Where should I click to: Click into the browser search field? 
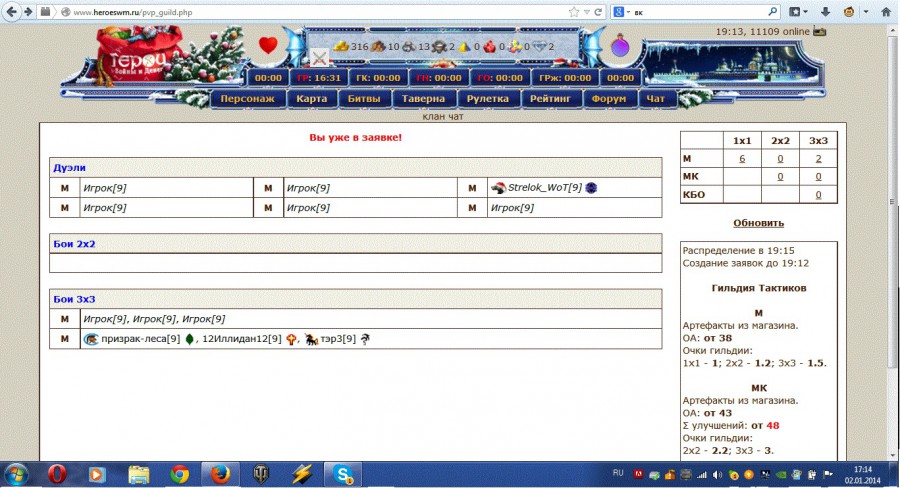click(700, 12)
